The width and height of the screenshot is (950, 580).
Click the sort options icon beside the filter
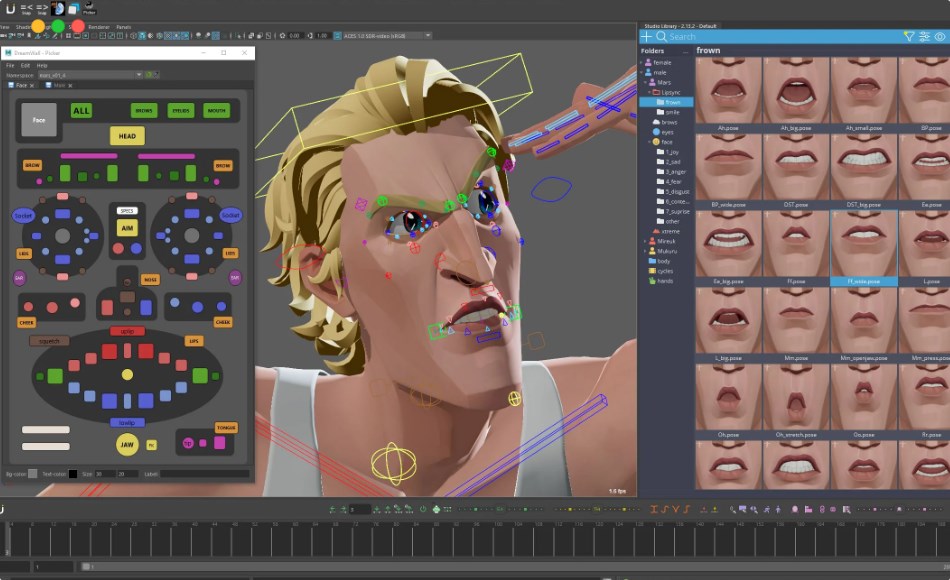(x=925, y=35)
